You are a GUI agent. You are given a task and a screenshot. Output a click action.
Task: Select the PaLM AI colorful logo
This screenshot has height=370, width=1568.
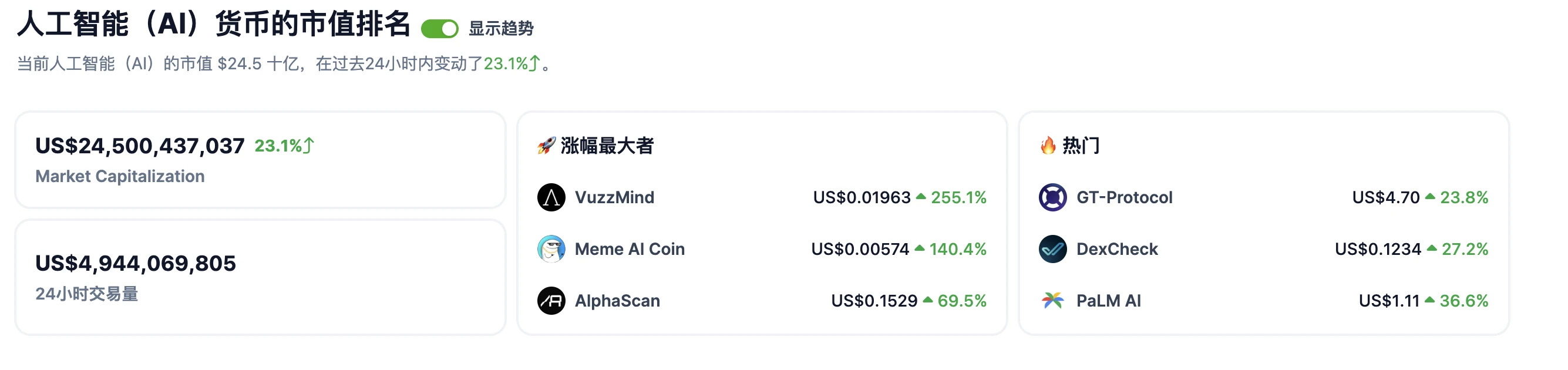pos(1052,301)
